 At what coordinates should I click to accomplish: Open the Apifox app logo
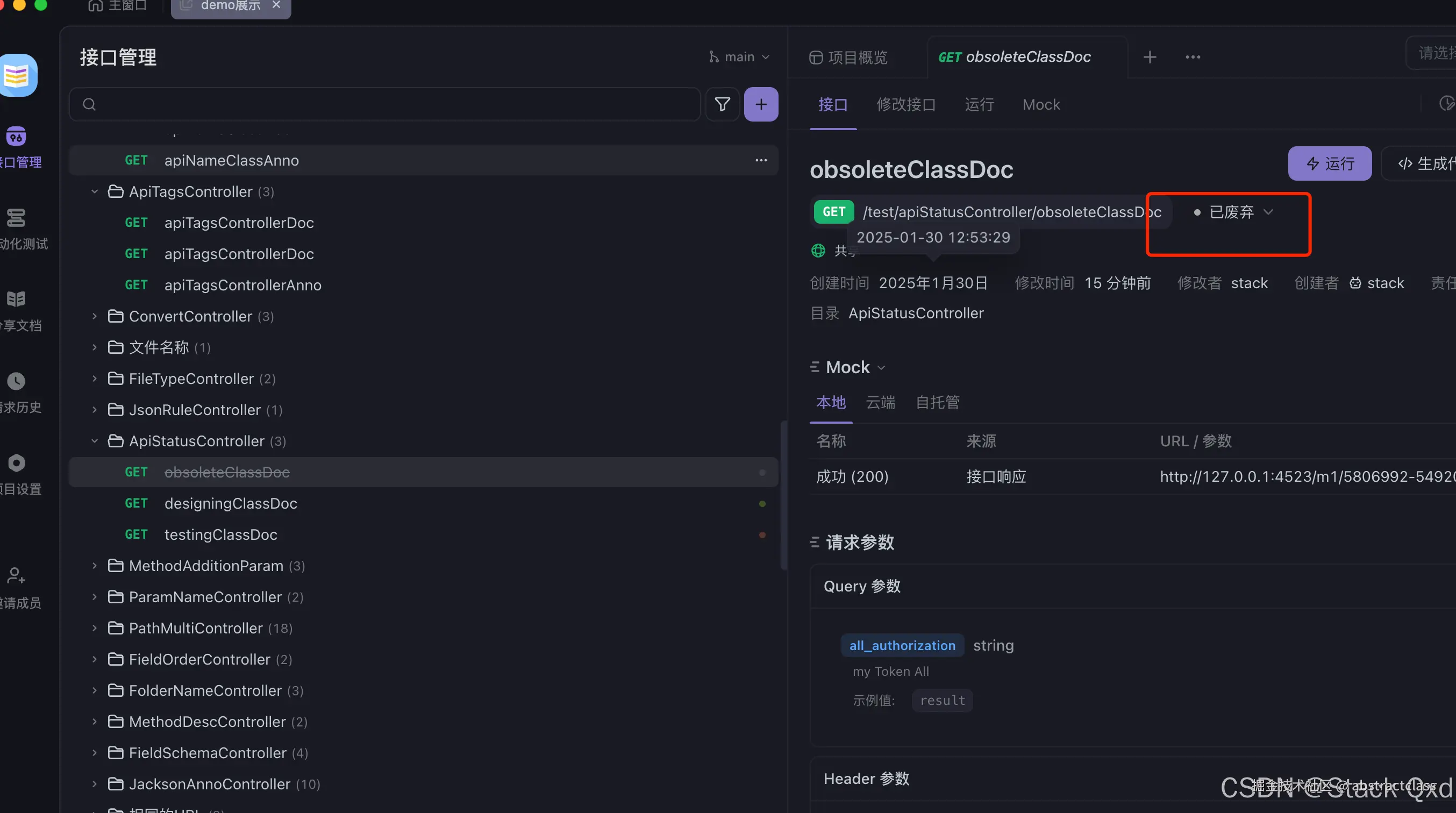17,75
